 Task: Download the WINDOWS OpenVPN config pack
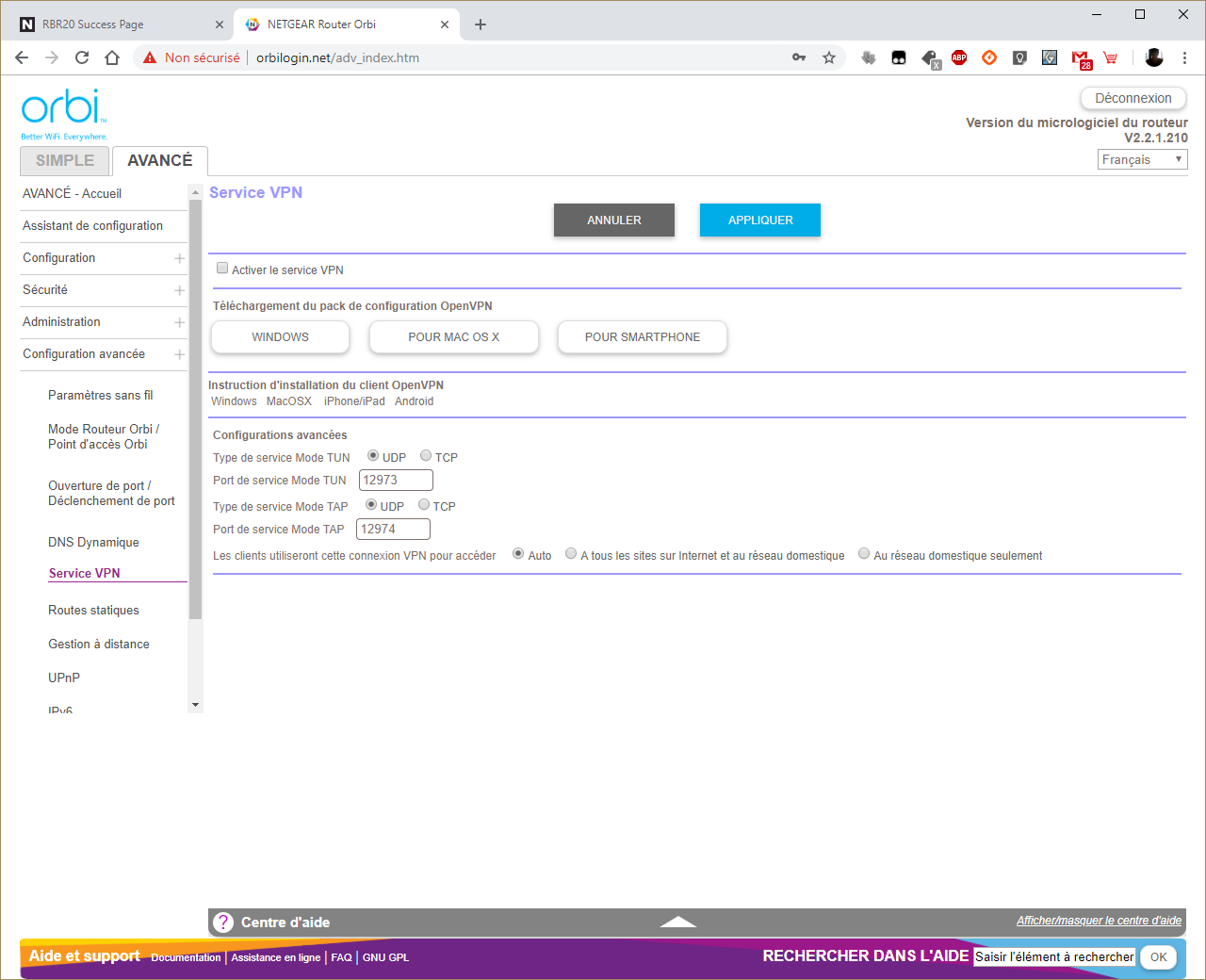(x=280, y=336)
